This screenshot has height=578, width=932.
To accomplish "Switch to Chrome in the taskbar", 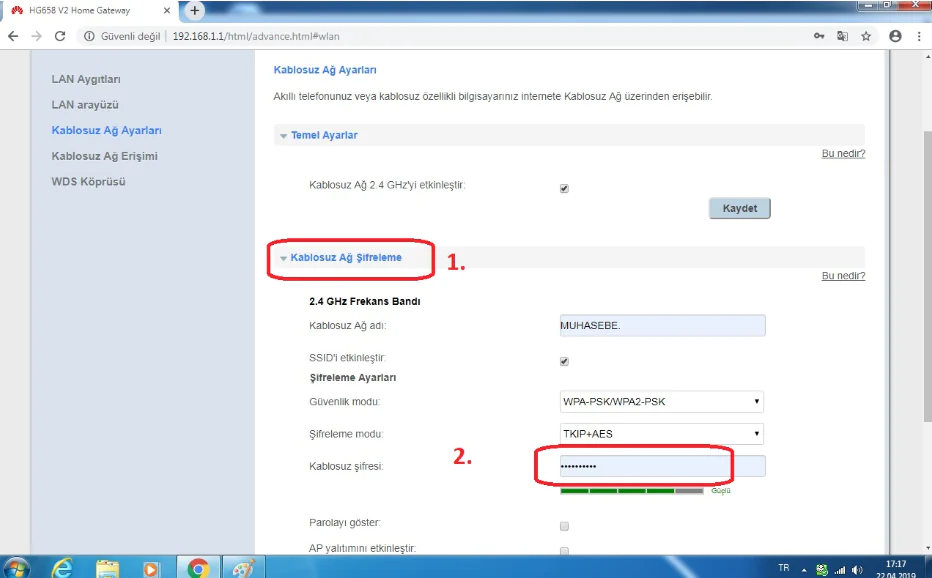I will (199, 568).
